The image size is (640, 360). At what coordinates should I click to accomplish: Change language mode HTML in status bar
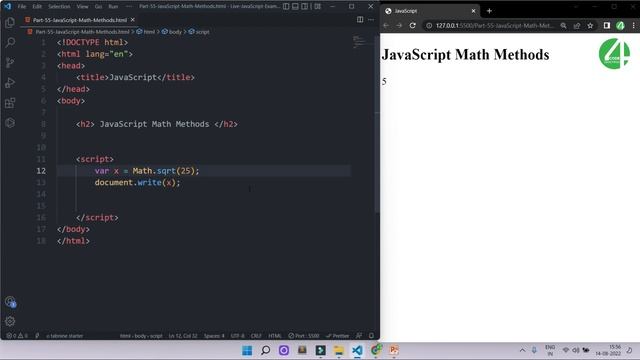[x=275, y=336]
